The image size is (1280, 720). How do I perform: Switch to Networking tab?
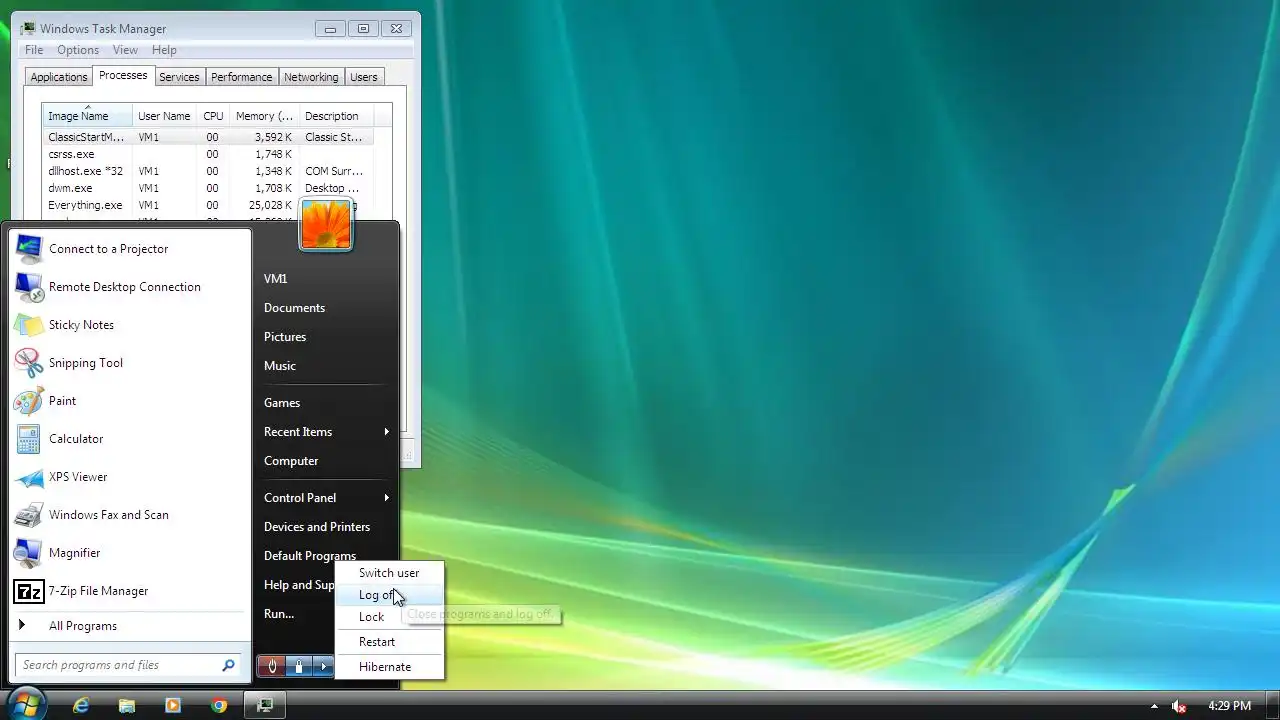tap(311, 77)
